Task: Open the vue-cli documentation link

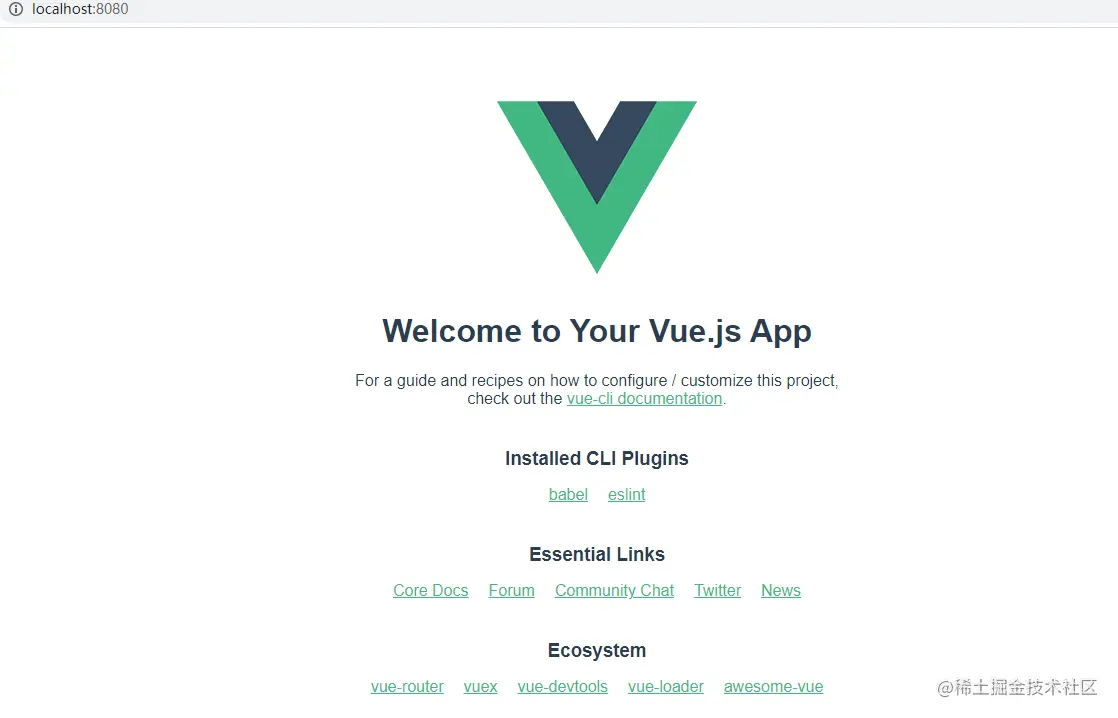Action: coord(645,399)
